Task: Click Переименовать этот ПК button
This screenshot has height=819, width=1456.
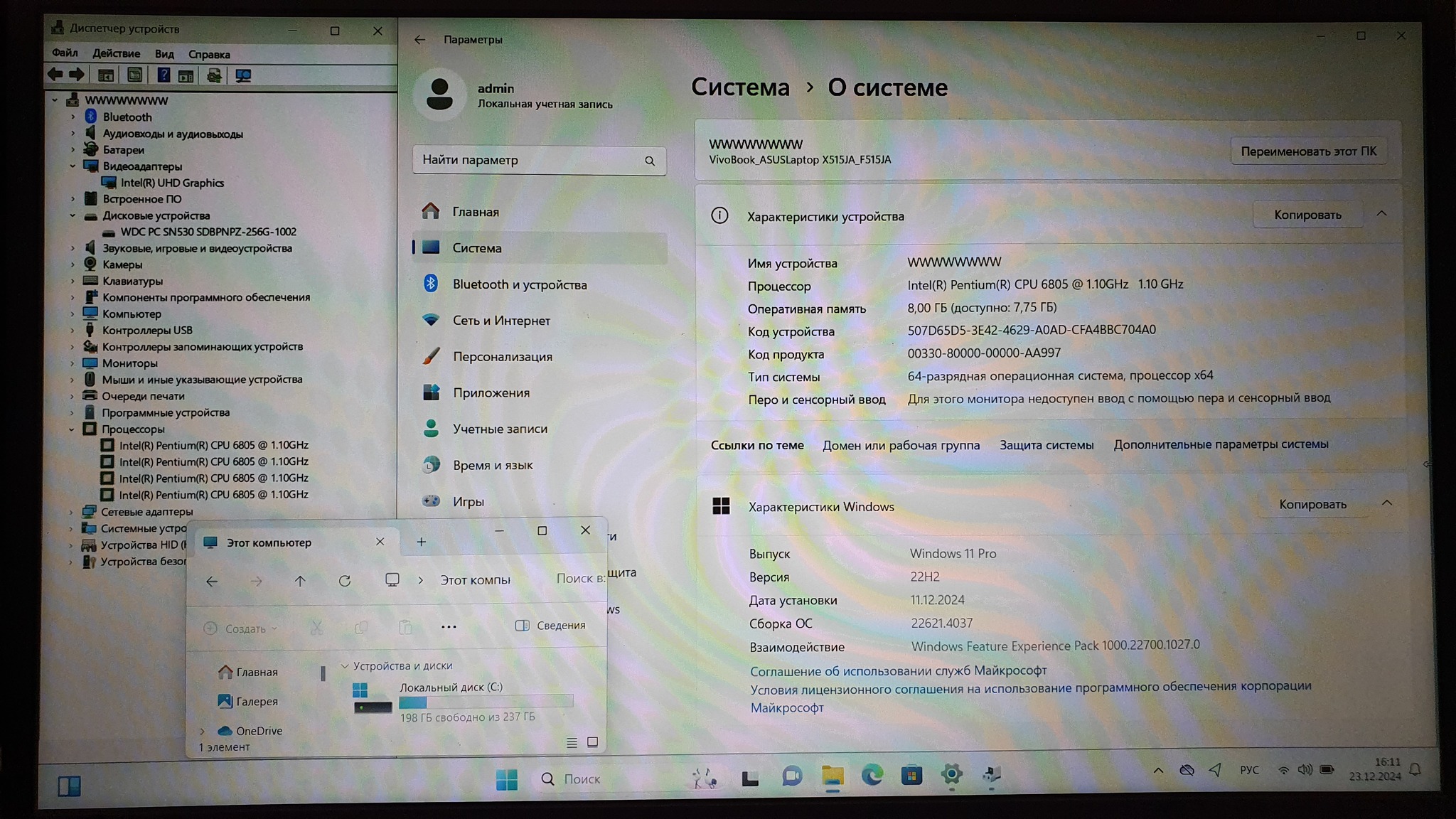Action: tap(1308, 151)
